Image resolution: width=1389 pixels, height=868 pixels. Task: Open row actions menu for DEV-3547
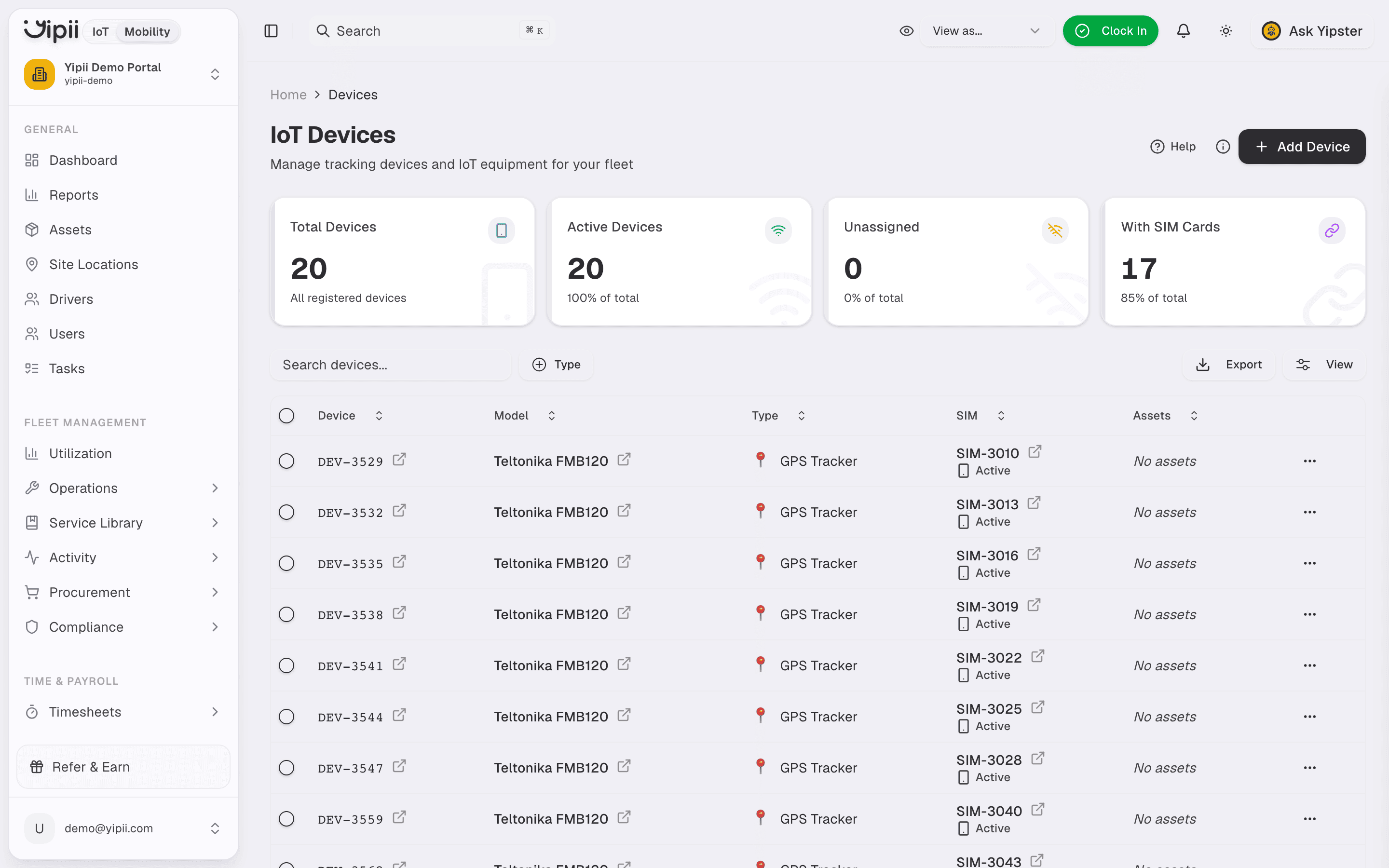1309,768
